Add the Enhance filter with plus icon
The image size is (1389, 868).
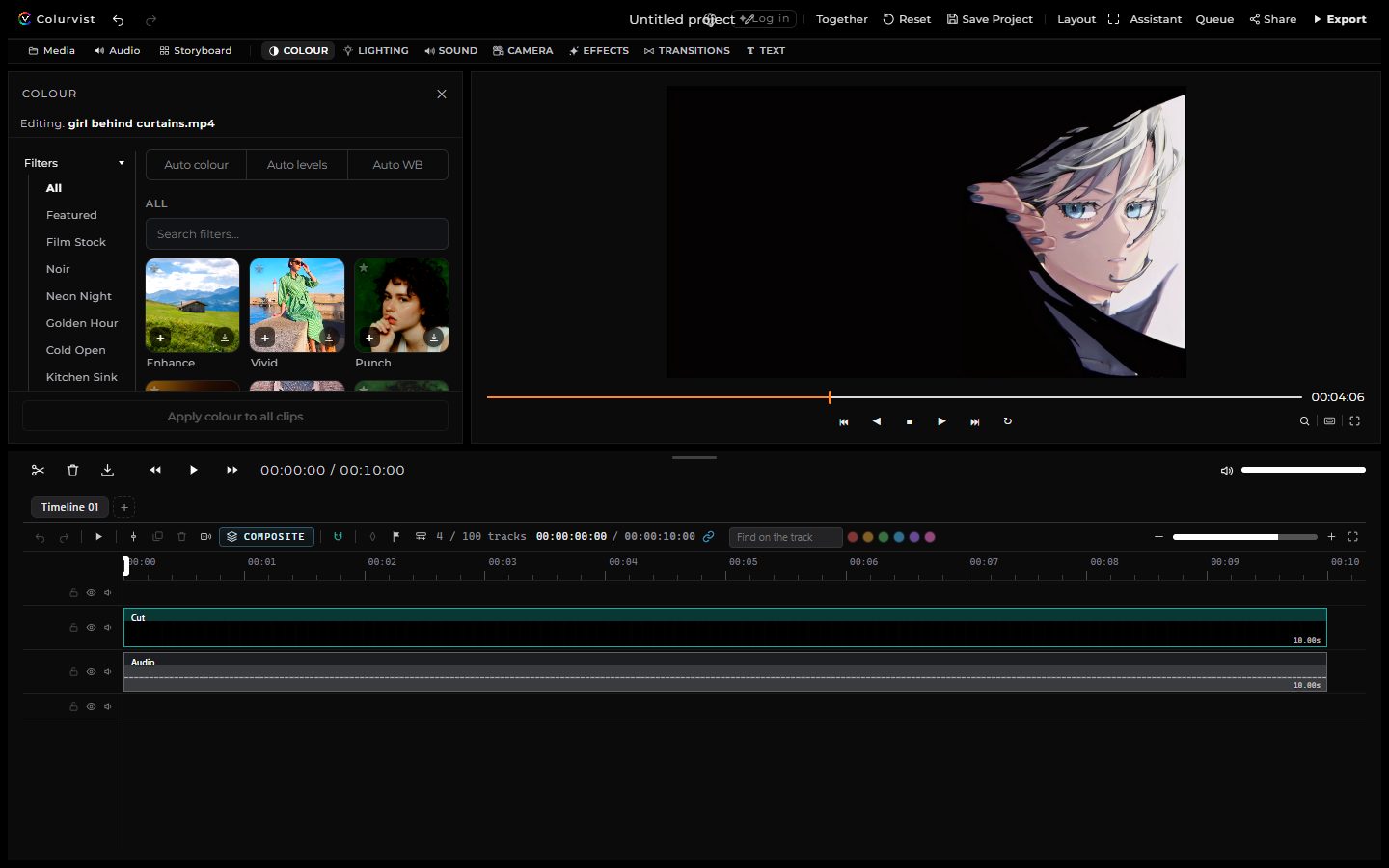160,338
